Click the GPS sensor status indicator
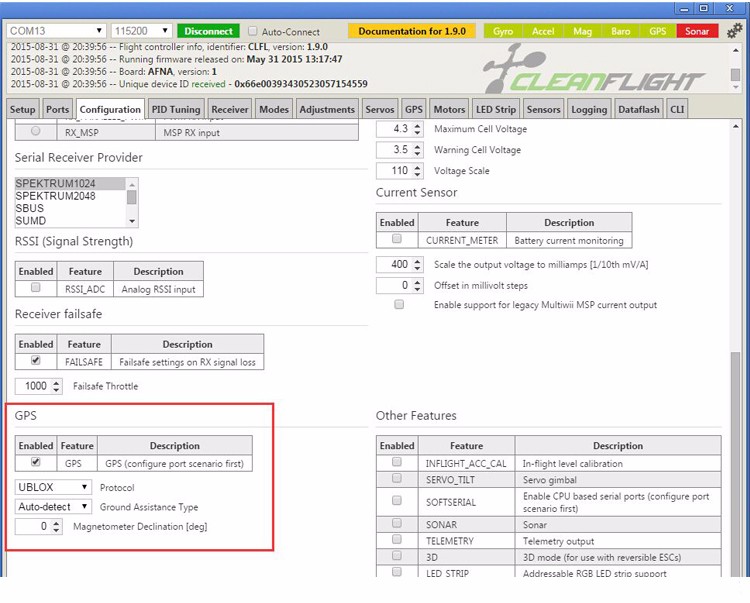This screenshot has height=603, width=750. (x=657, y=31)
